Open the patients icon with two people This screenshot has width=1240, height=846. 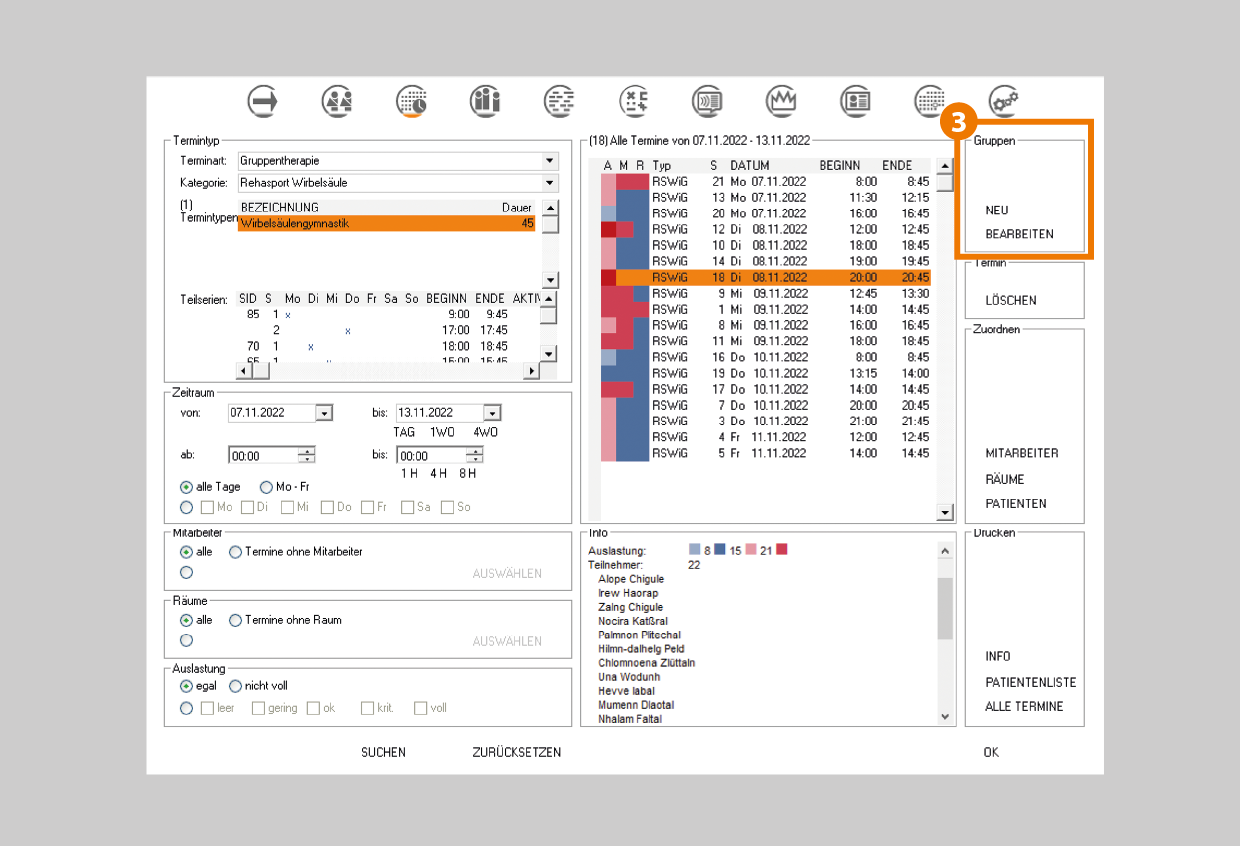click(x=337, y=101)
